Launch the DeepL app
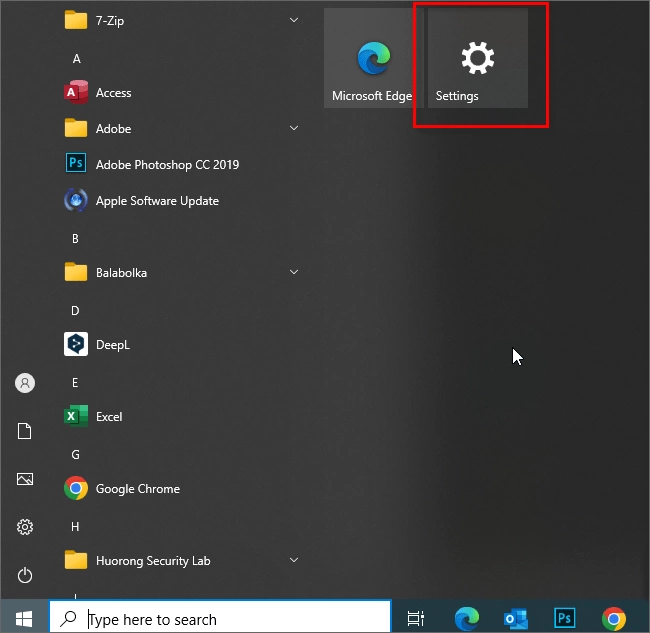The image size is (650, 633). pos(181,344)
